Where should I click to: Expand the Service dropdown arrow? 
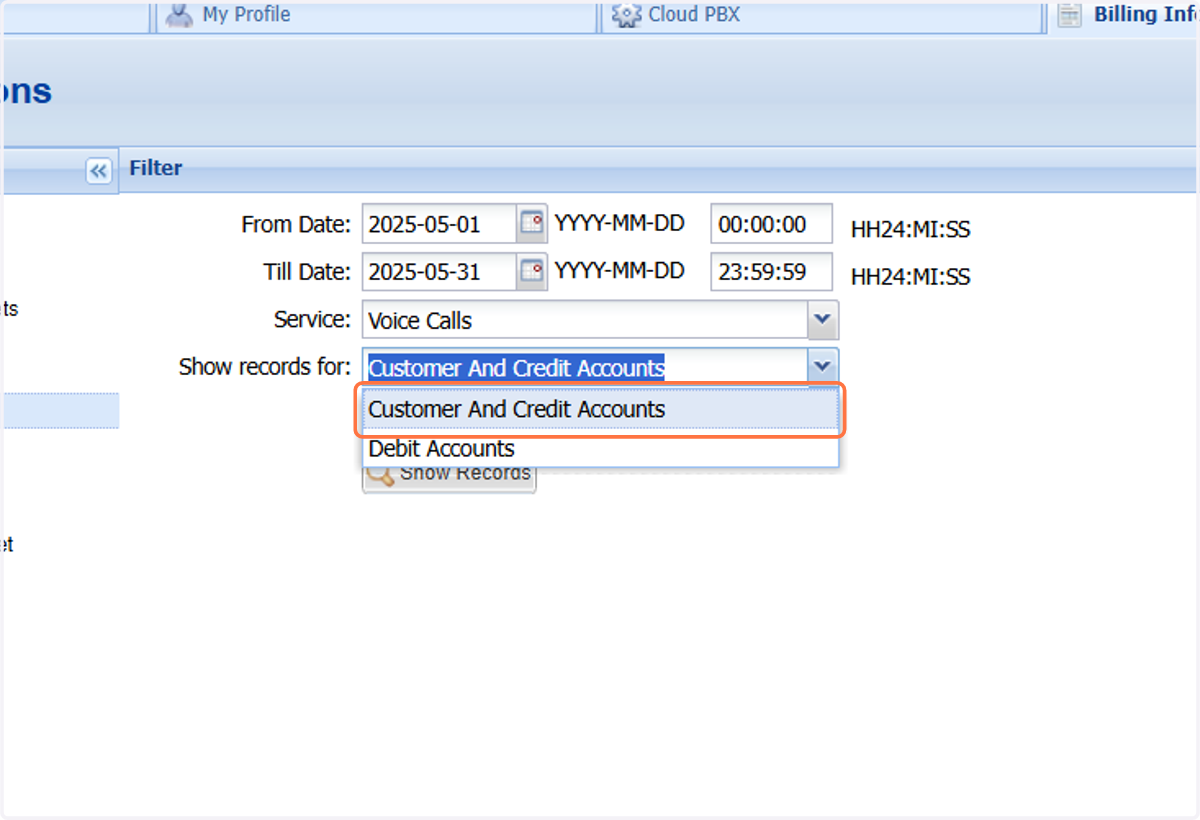(x=822, y=320)
